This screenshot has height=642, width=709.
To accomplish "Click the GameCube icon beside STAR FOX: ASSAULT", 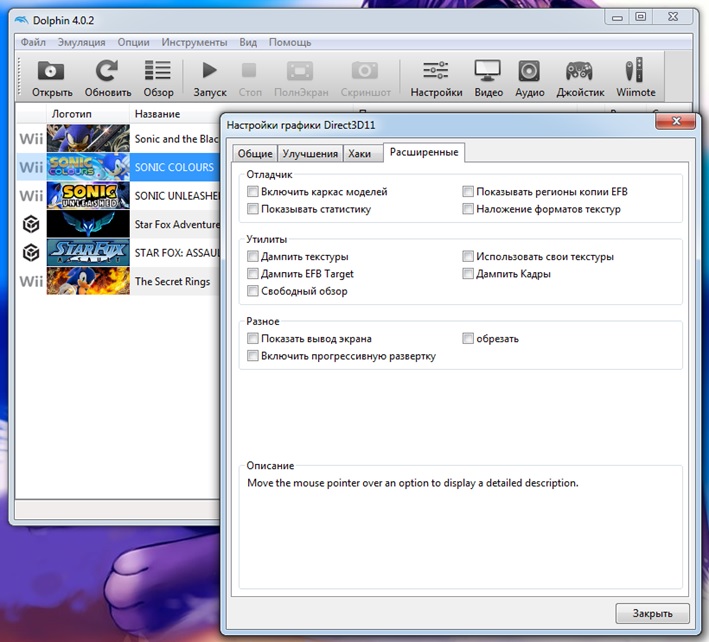I will pyautogui.click(x=31, y=253).
